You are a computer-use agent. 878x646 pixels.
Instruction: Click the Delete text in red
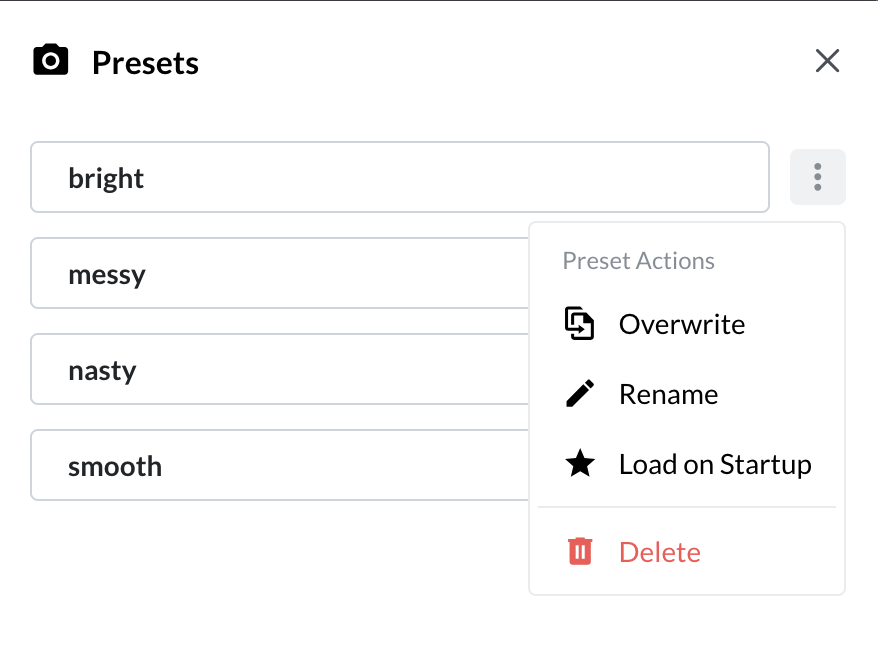(x=660, y=552)
